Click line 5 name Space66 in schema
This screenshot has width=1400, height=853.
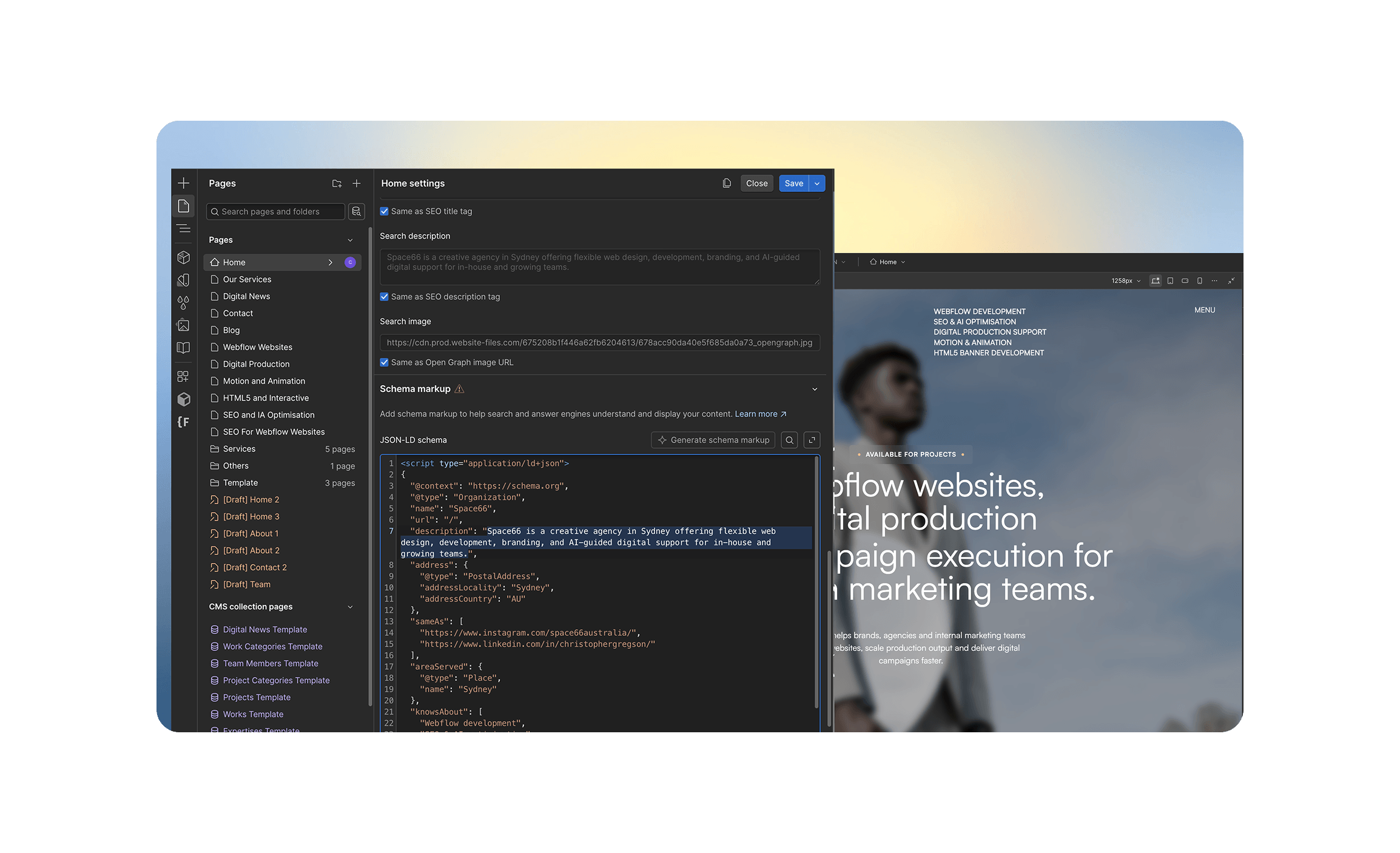click(453, 508)
